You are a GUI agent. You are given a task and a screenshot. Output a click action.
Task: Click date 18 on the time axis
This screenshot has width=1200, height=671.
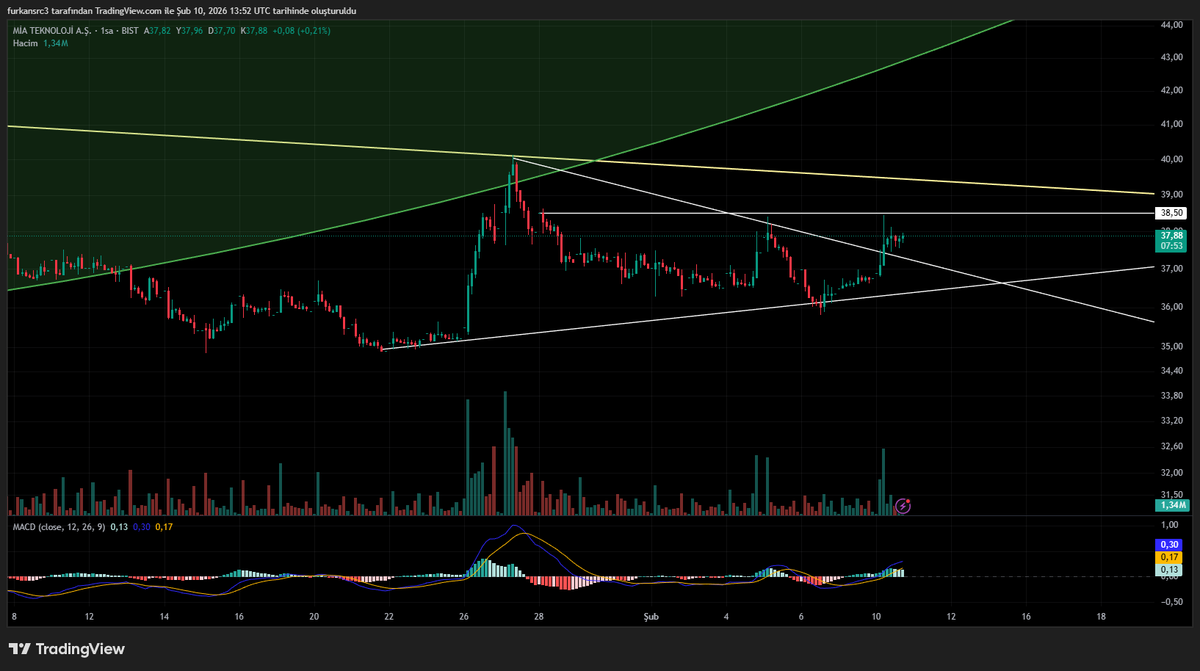pyautogui.click(x=1101, y=617)
